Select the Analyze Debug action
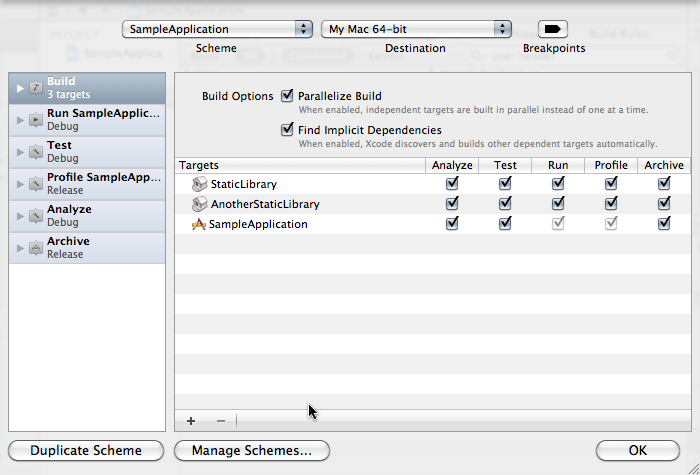The height and width of the screenshot is (475, 700). [87, 216]
